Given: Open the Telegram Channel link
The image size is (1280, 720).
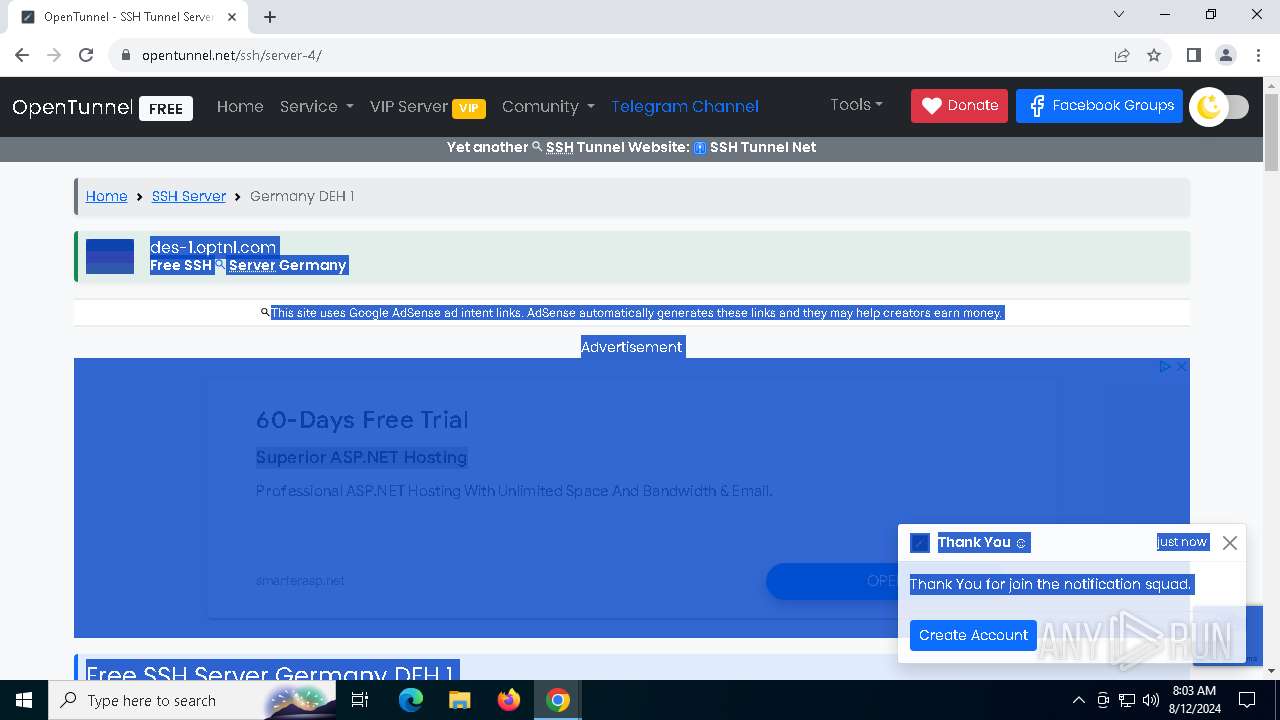Looking at the screenshot, I should pos(685,106).
